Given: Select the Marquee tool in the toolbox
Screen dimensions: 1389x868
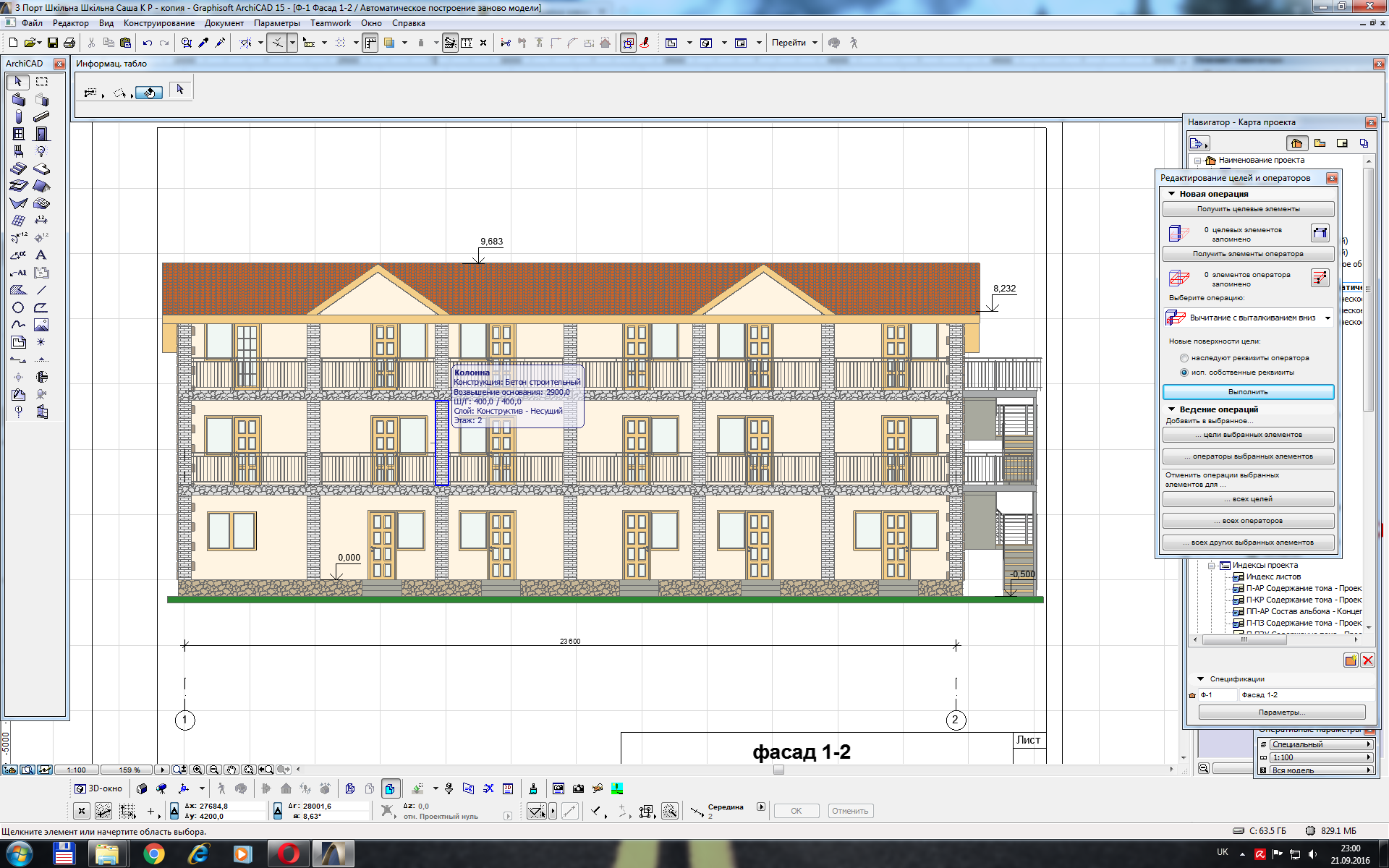Looking at the screenshot, I should click(x=42, y=82).
